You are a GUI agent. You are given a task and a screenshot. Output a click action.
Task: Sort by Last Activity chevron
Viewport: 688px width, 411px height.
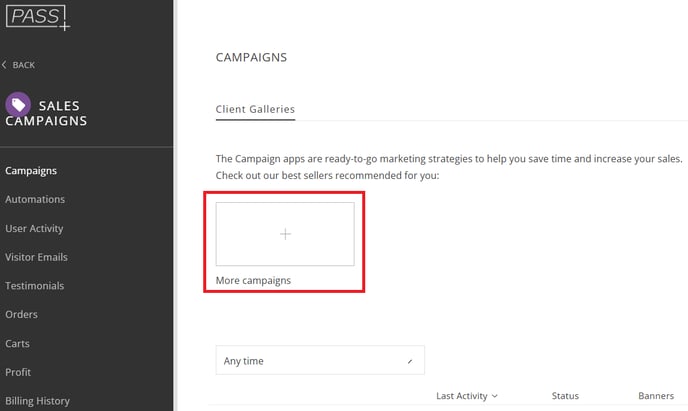(x=495, y=396)
